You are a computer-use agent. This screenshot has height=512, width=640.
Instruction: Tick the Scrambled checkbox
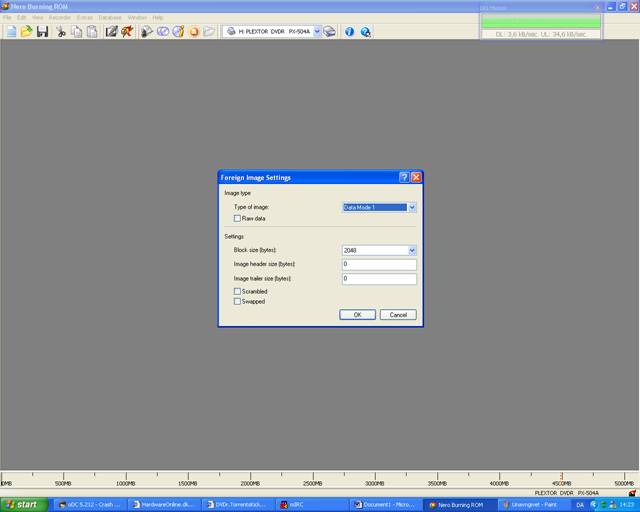237,291
